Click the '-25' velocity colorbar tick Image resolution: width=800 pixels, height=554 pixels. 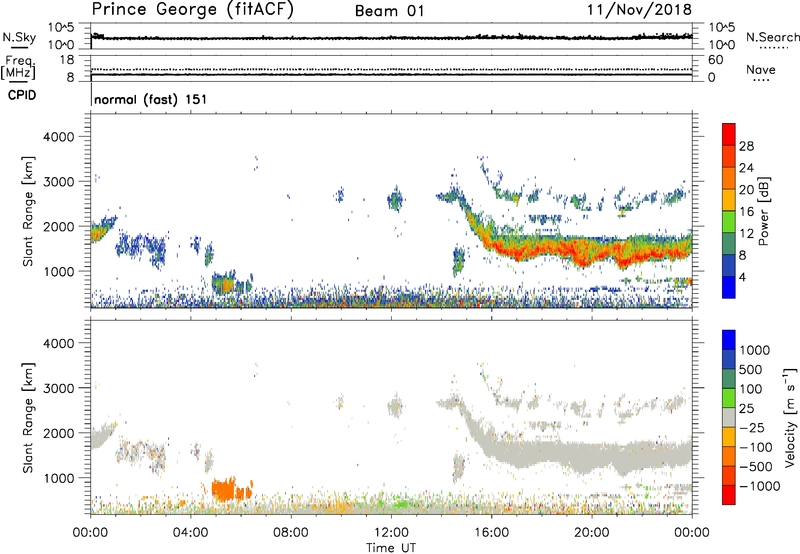(x=752, y=427)
